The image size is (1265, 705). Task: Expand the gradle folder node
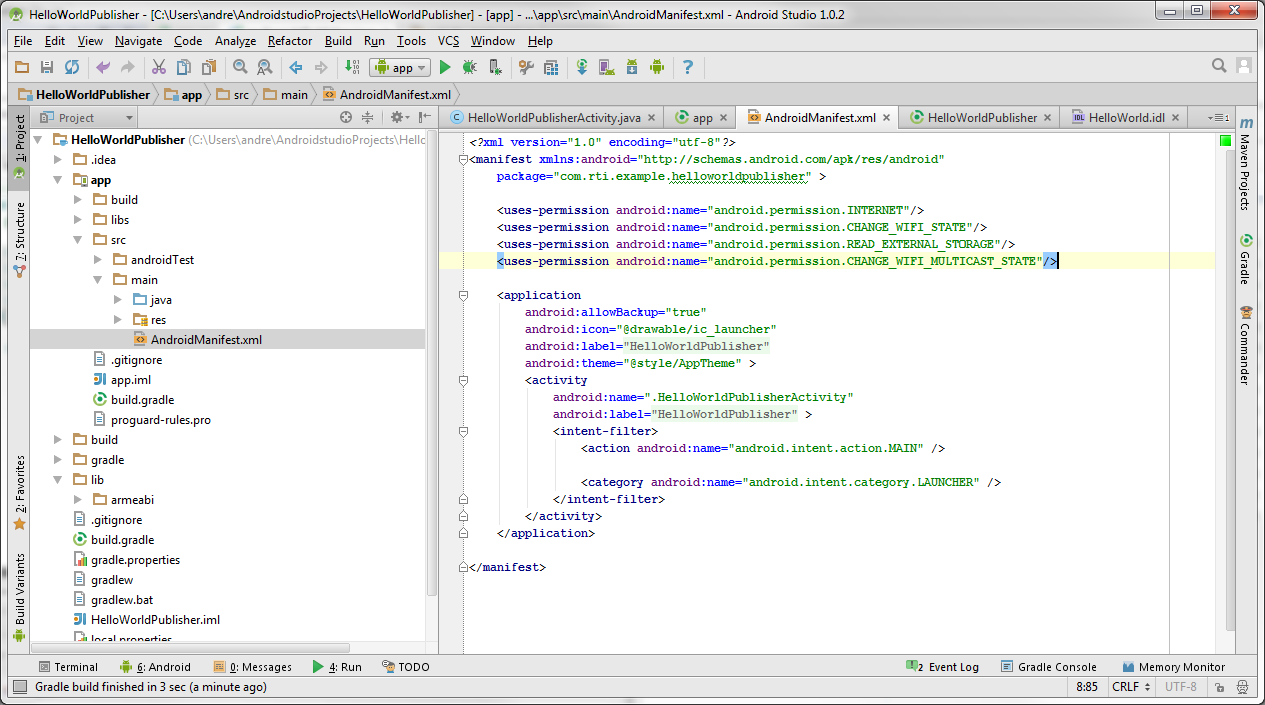pos(59,460)
